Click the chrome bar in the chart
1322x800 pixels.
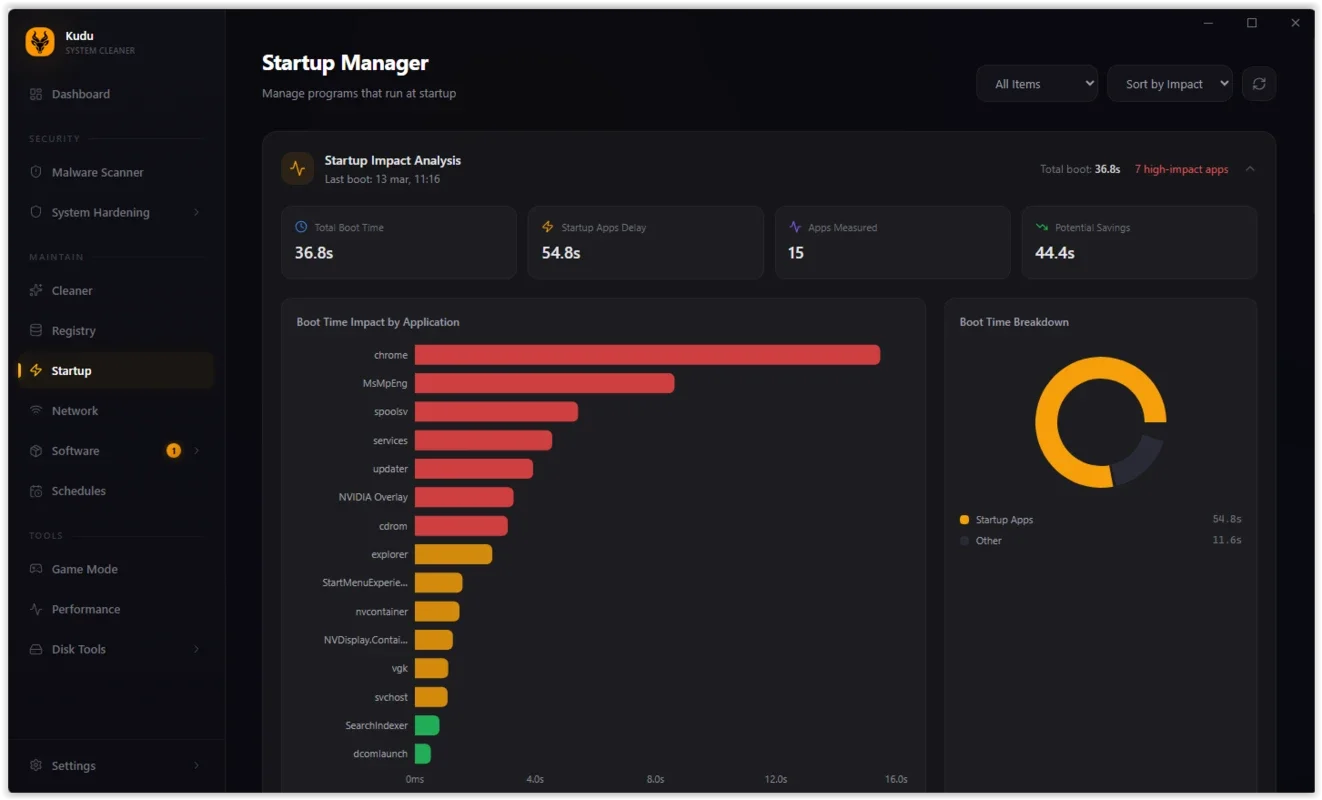pyautogui.click(x=646, y=355)
